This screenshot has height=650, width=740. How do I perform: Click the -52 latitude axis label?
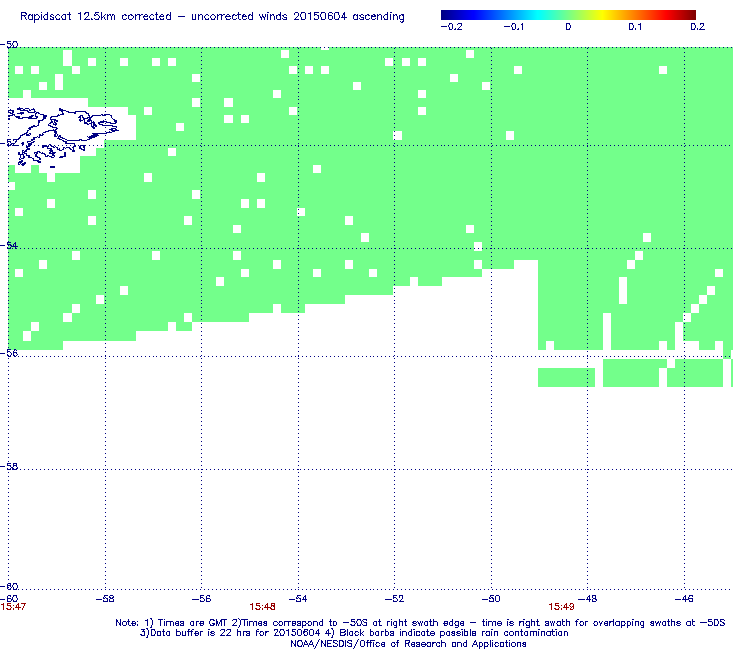tap(9, 143)
